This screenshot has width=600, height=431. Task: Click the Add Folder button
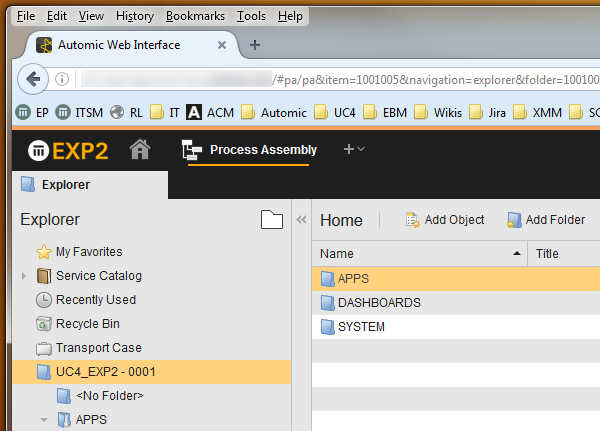[546, 220]
